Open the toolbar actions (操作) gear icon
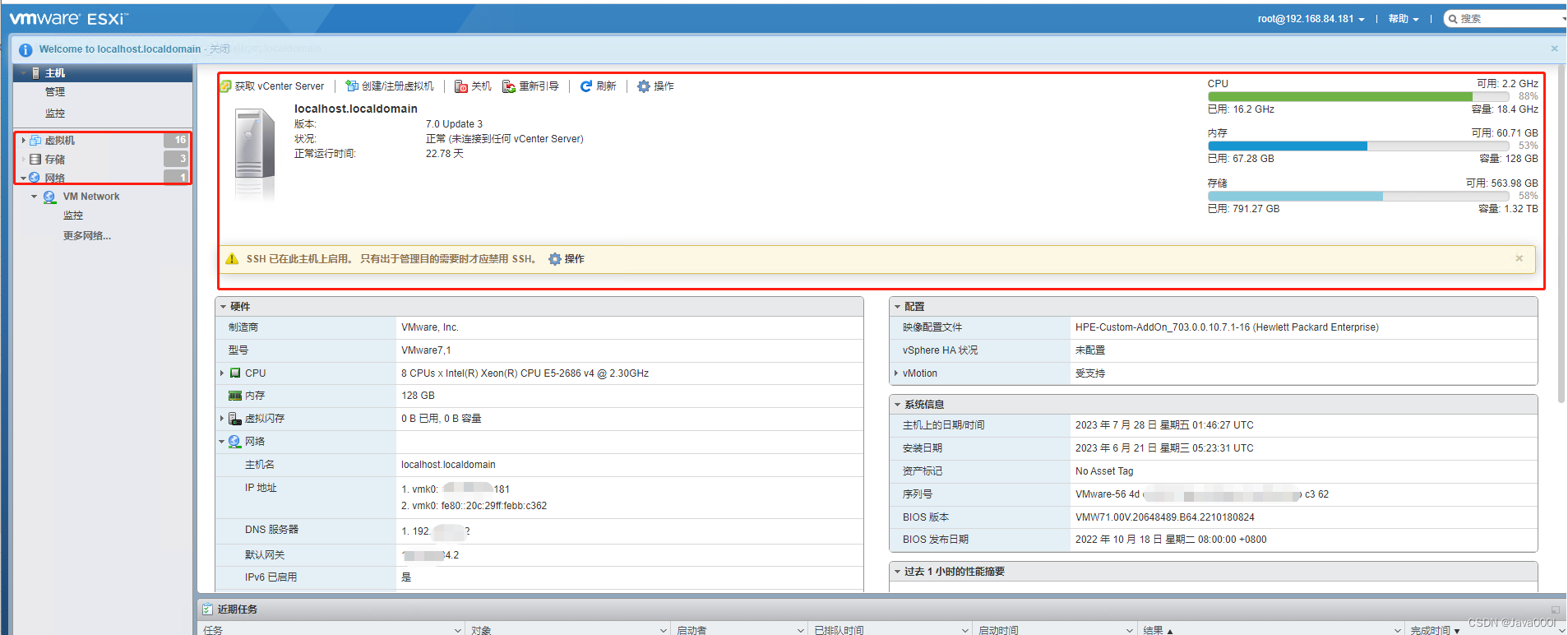The height and width of the screenshot is (635, 1568). pyautogui.click(x=644, y=86)
